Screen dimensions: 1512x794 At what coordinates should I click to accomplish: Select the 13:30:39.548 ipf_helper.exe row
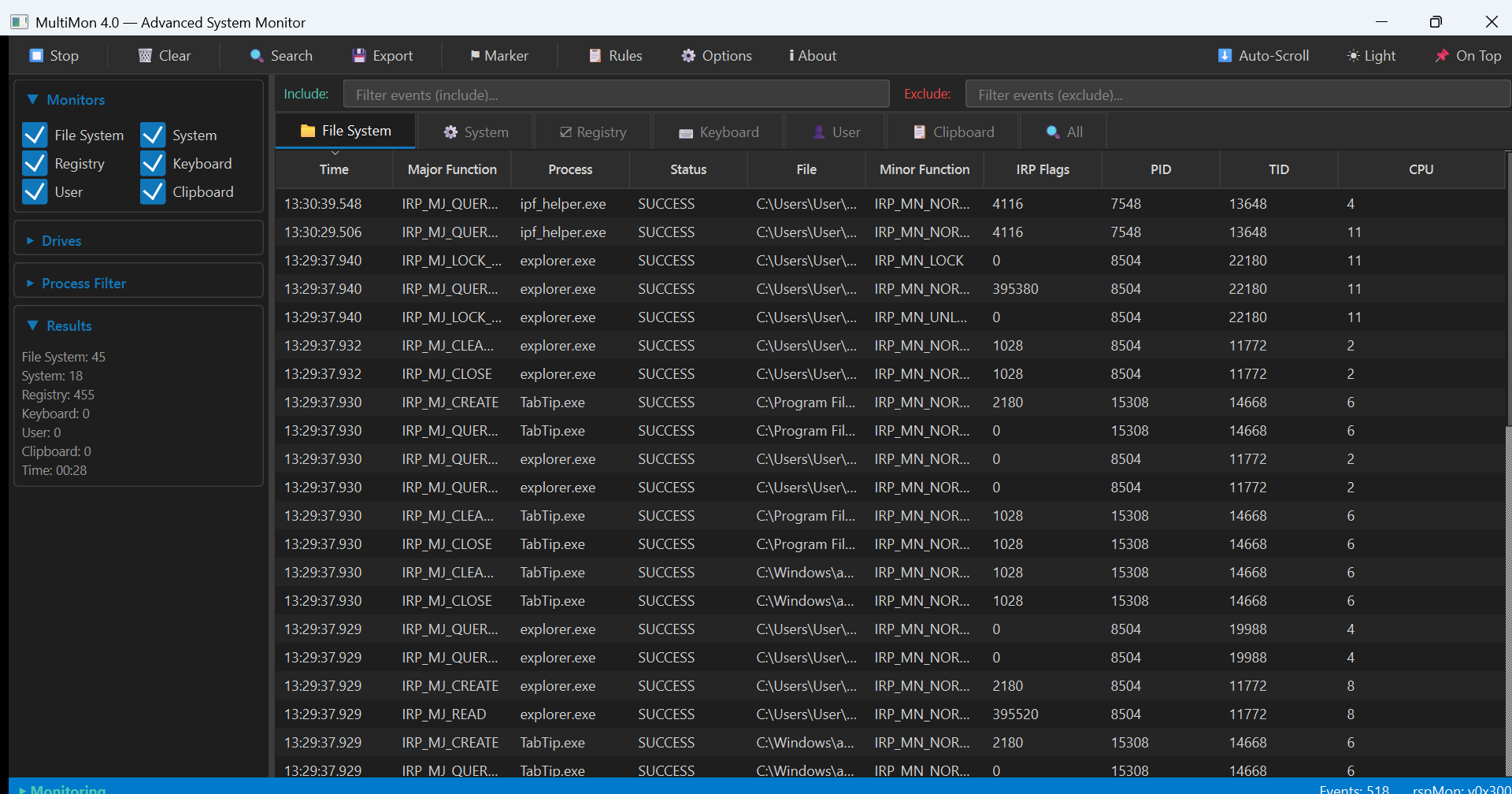pos(890,204)
